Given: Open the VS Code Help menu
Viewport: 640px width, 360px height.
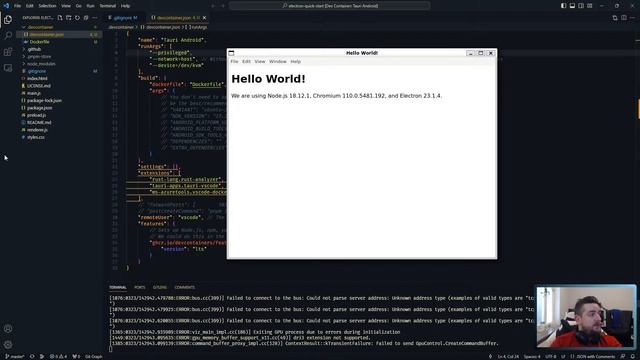Looking at the screenshot, I should (x=125, y=6).
